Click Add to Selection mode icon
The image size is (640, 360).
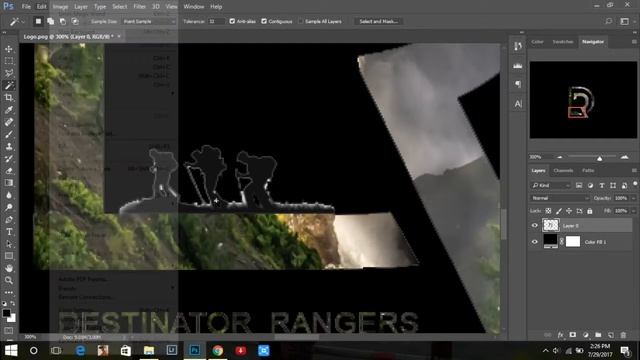[x=50, y=21]
